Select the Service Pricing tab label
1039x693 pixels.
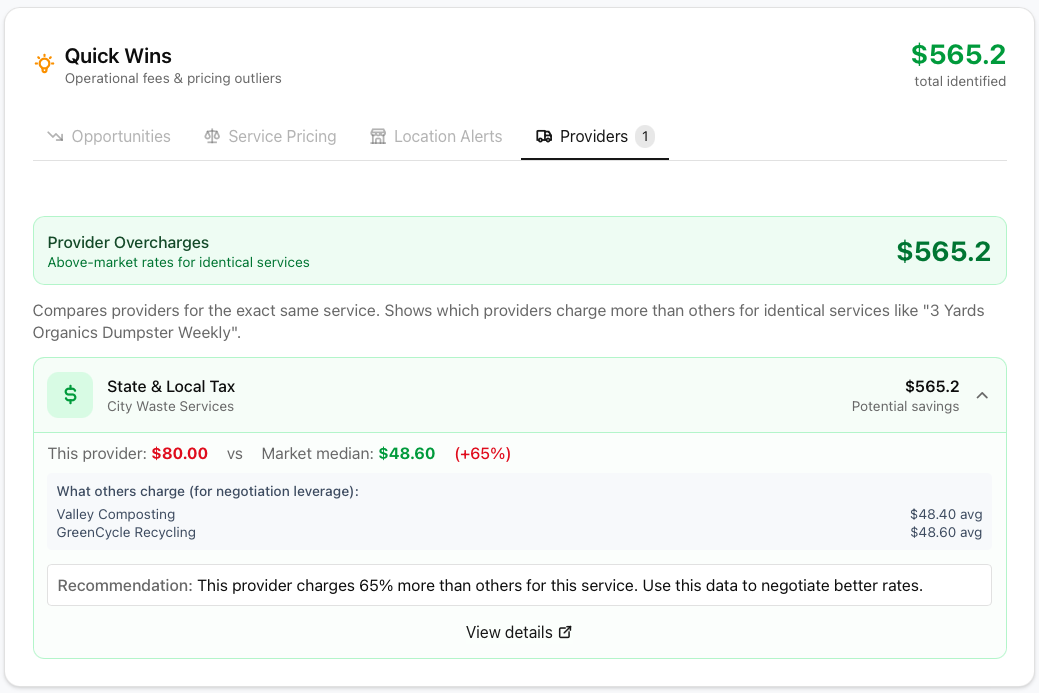[283, 136]
